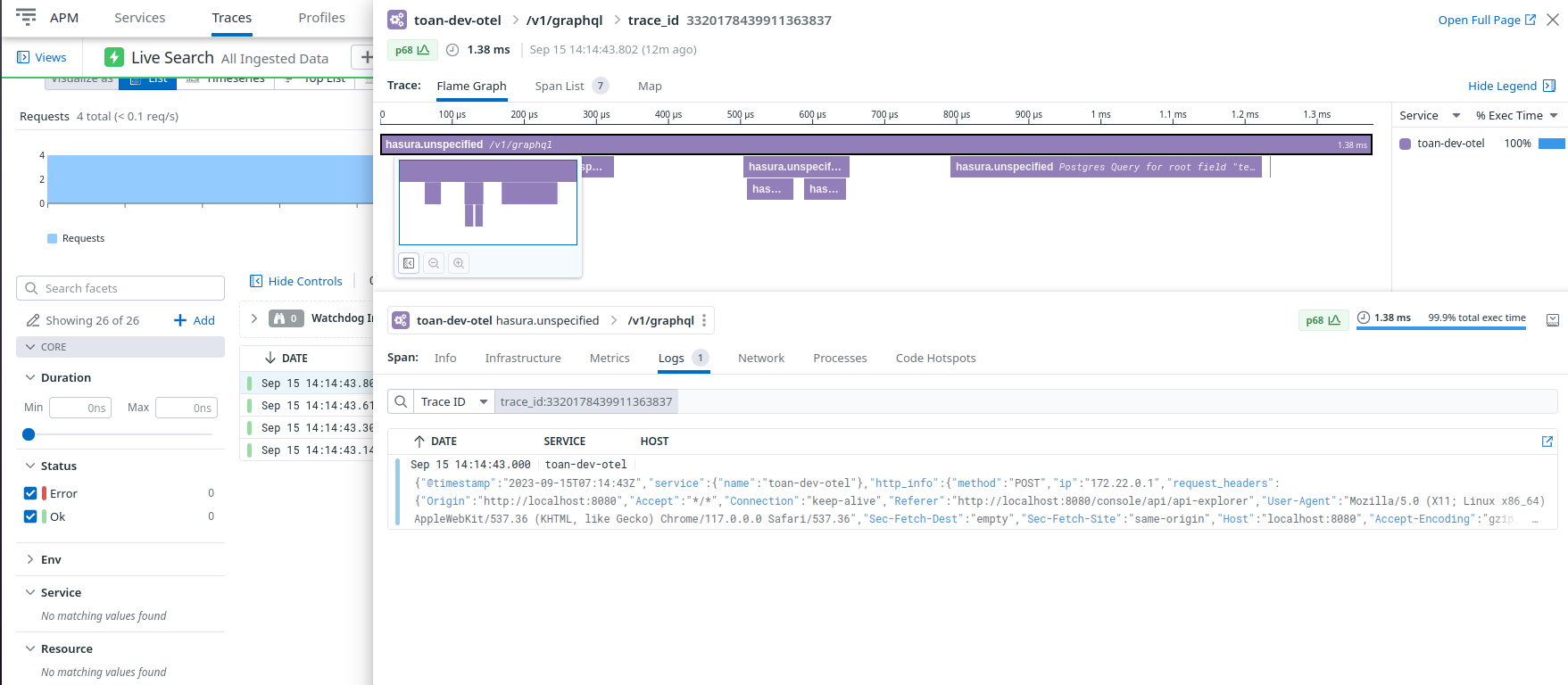Click the log search magnifier icon

[x=402, y=401]
